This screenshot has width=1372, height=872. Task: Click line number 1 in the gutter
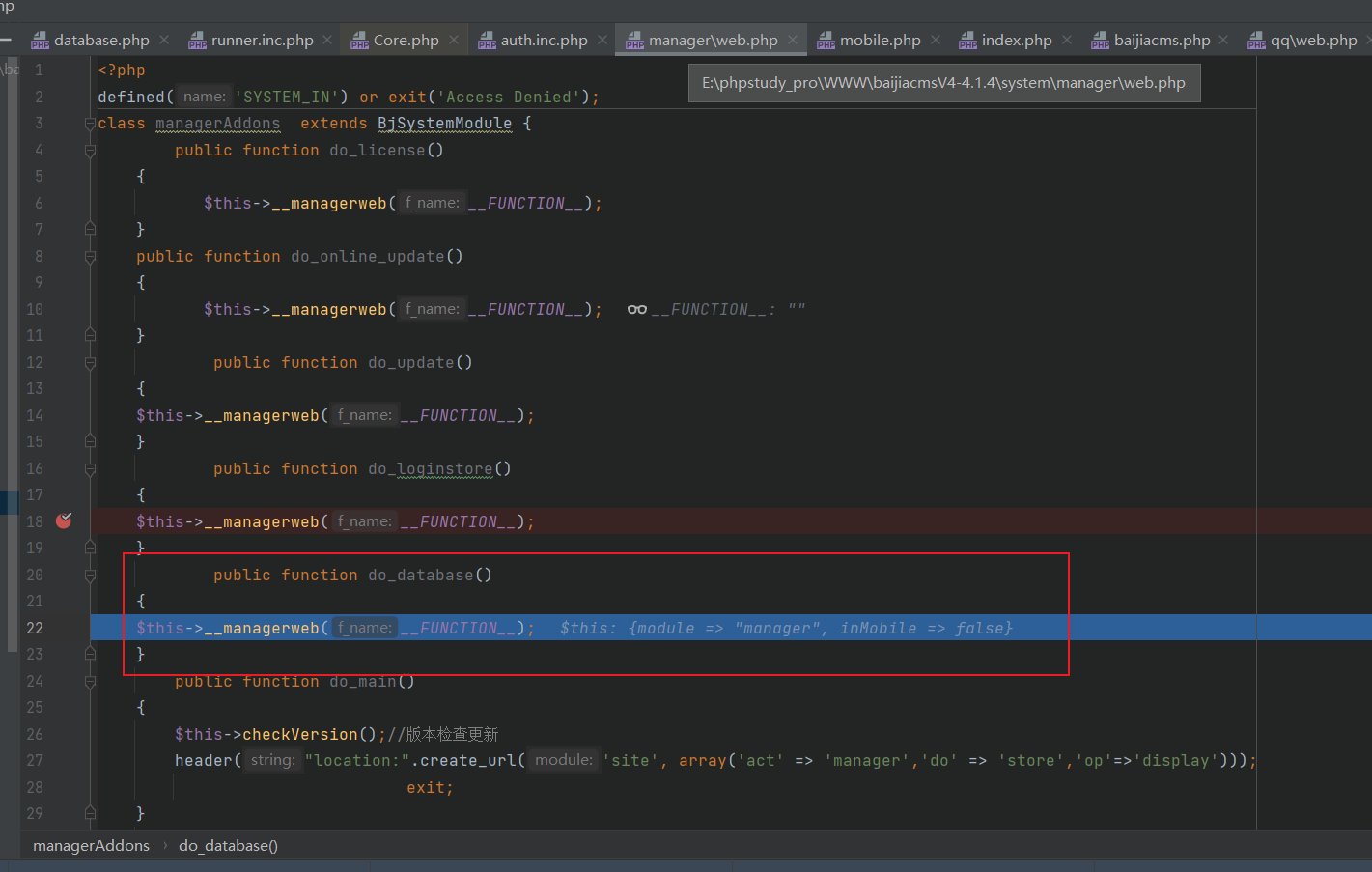[x=39, y=70]
